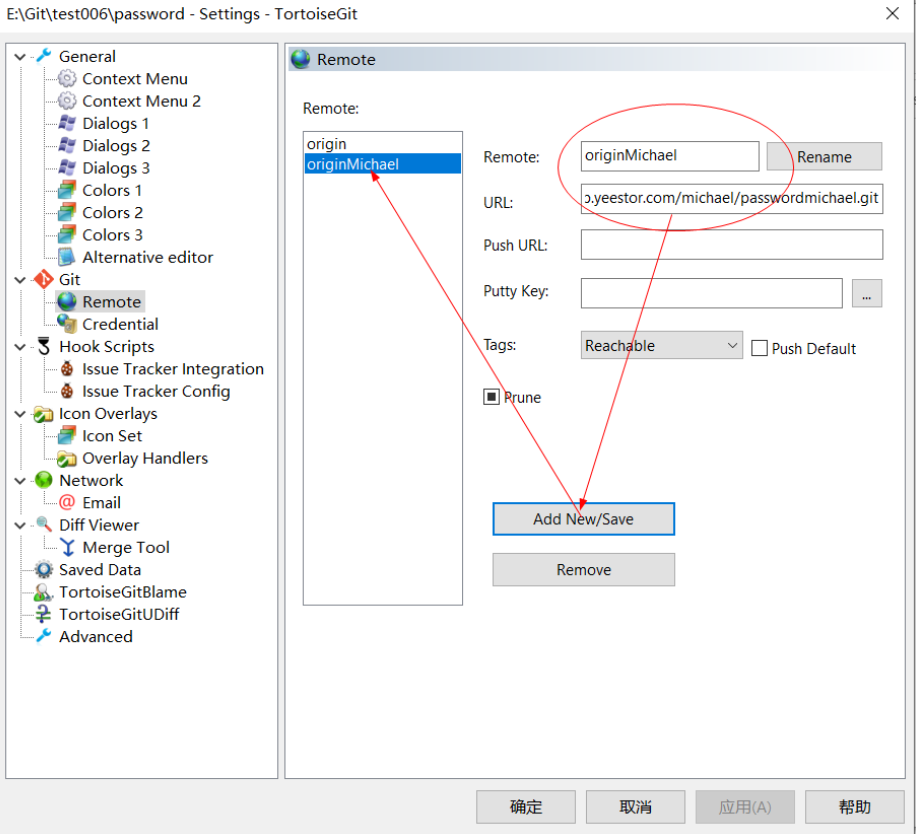Click the Advanced wrench icon
This screenshot has height=834, width=916.
click(44, 636)
